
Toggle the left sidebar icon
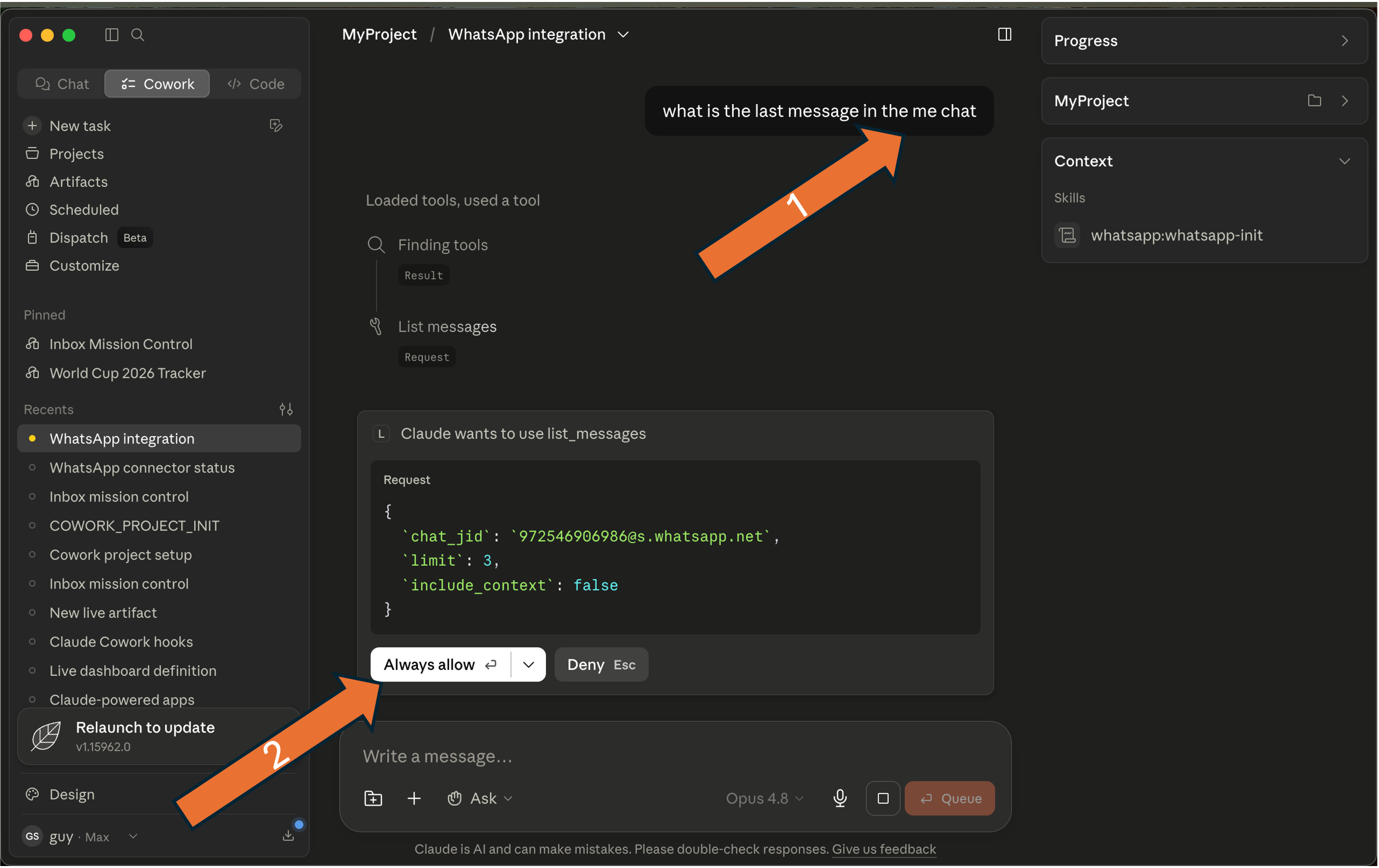point(111,35)
